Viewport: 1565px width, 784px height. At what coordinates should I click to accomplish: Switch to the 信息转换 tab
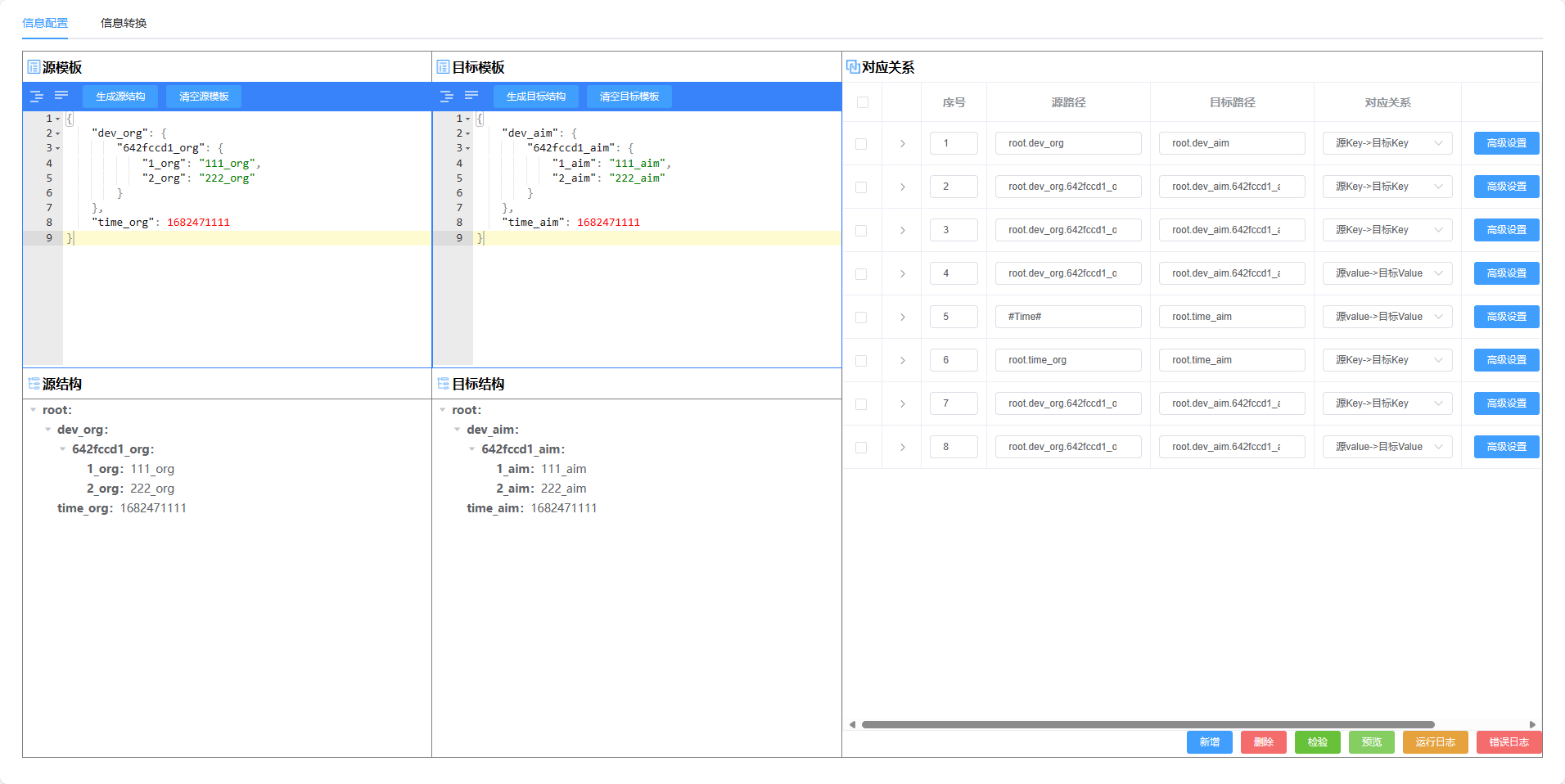point(124,23)
